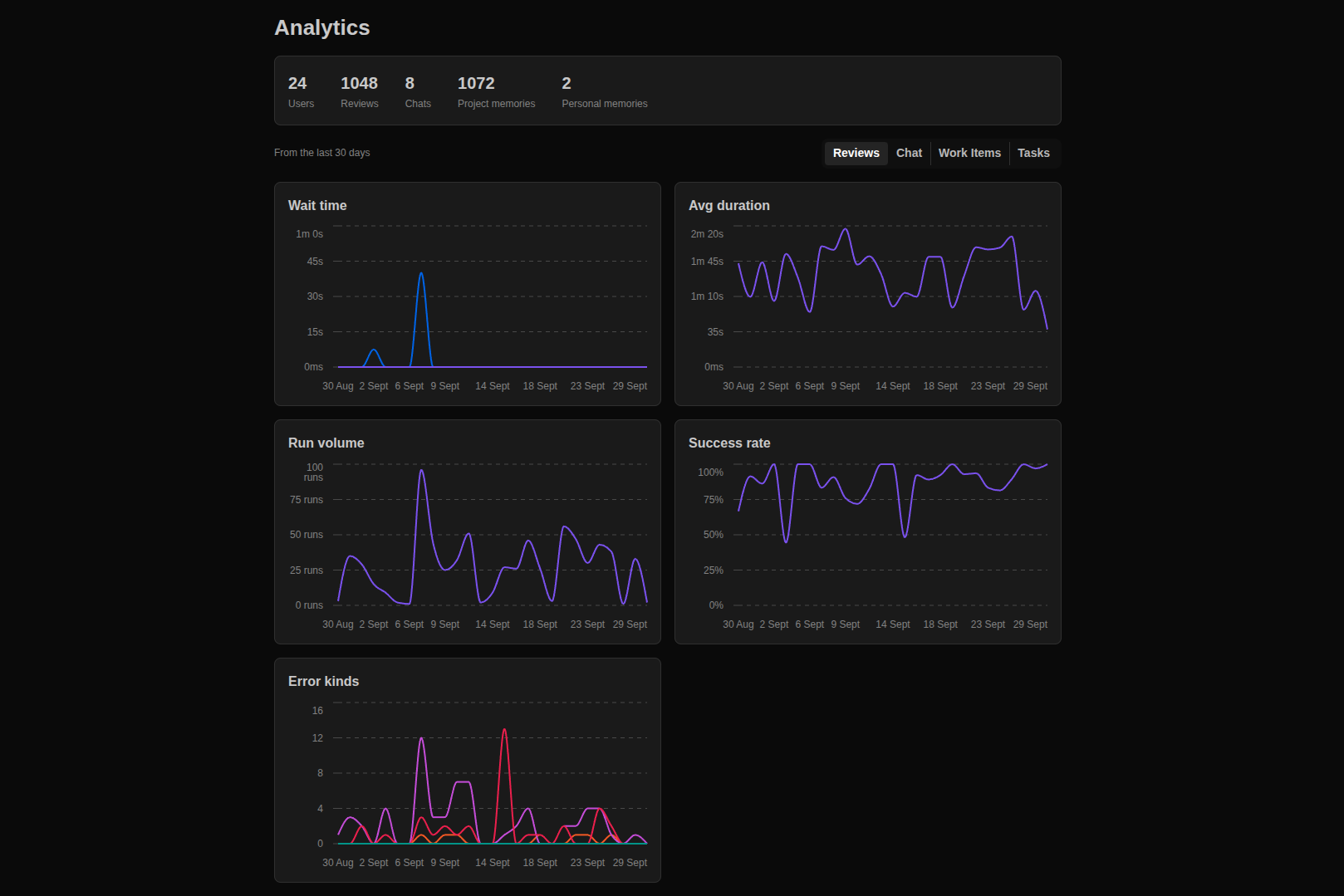Click the 8 Chats stat

pos(418,91)
